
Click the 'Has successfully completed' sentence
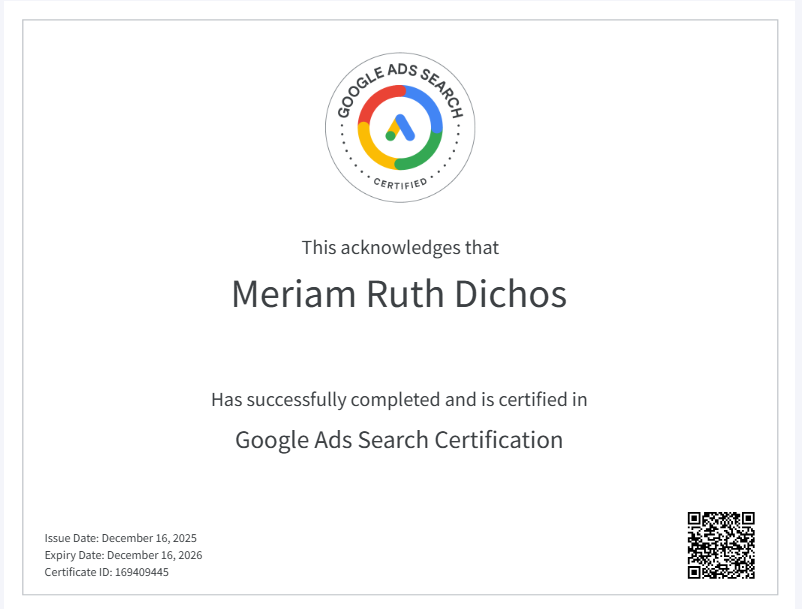click(399, 400)
